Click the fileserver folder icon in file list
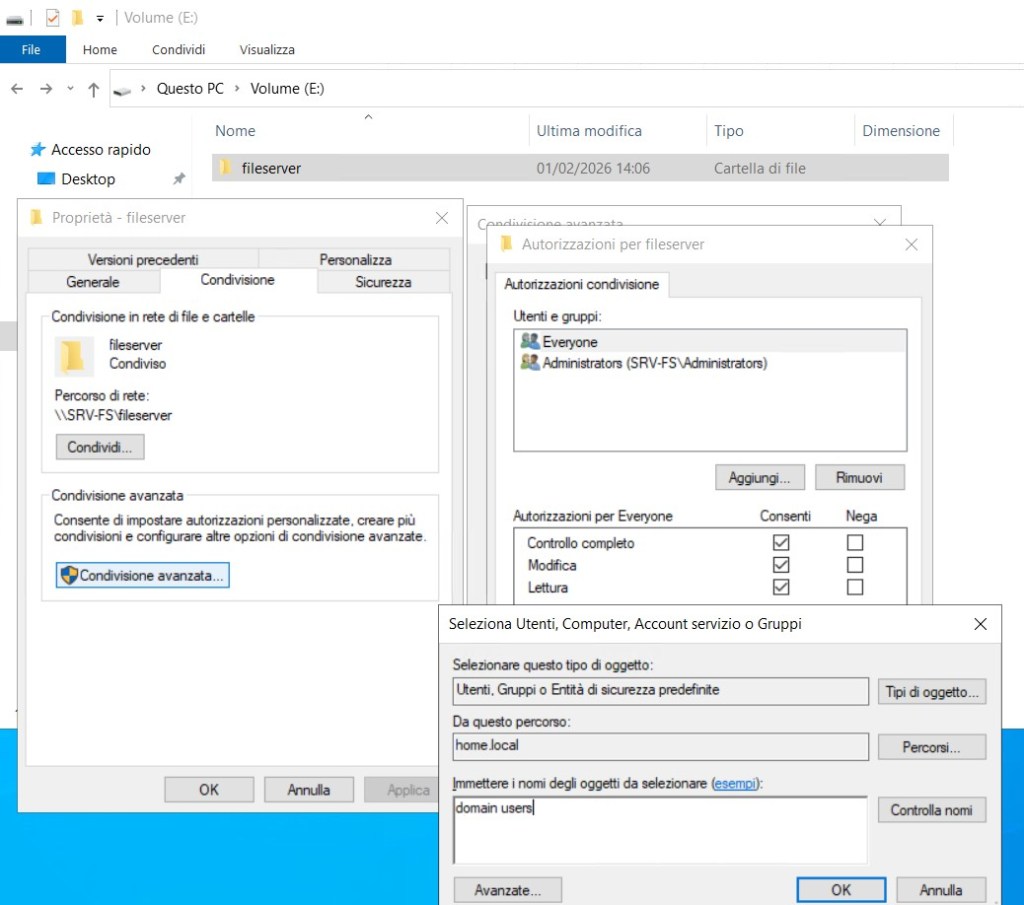This screenshot has height=905, width=1024. (226, 168)
